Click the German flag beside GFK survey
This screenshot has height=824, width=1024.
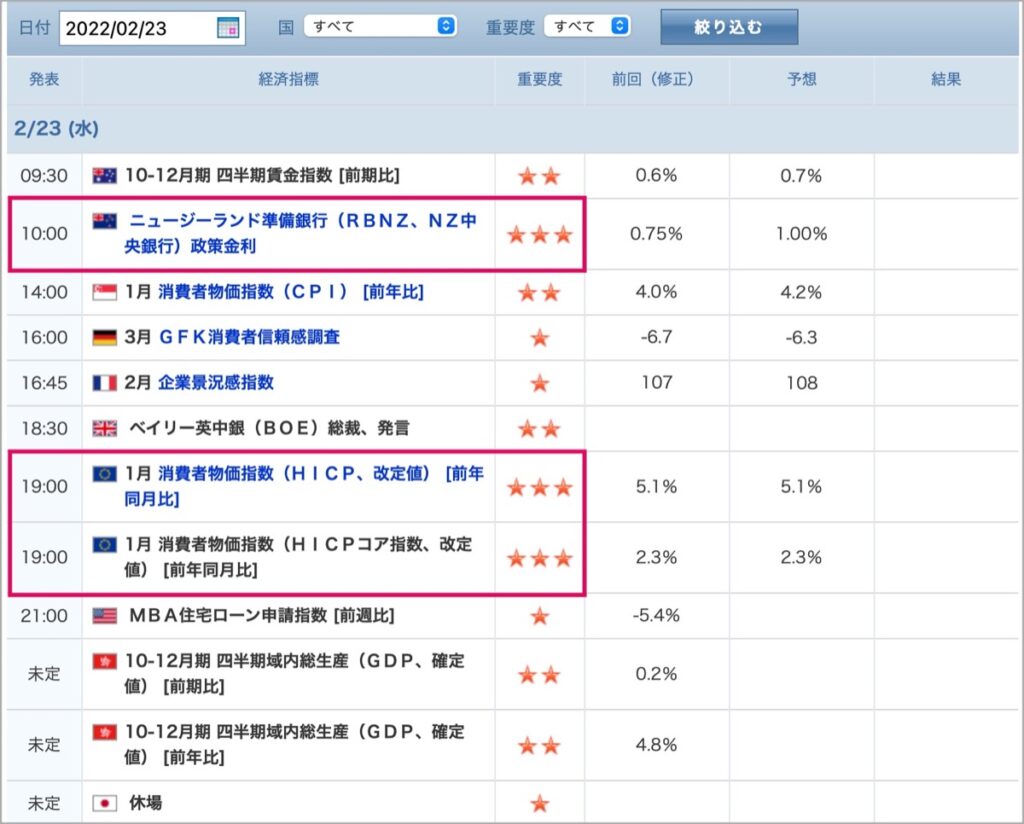pos(104,337)
